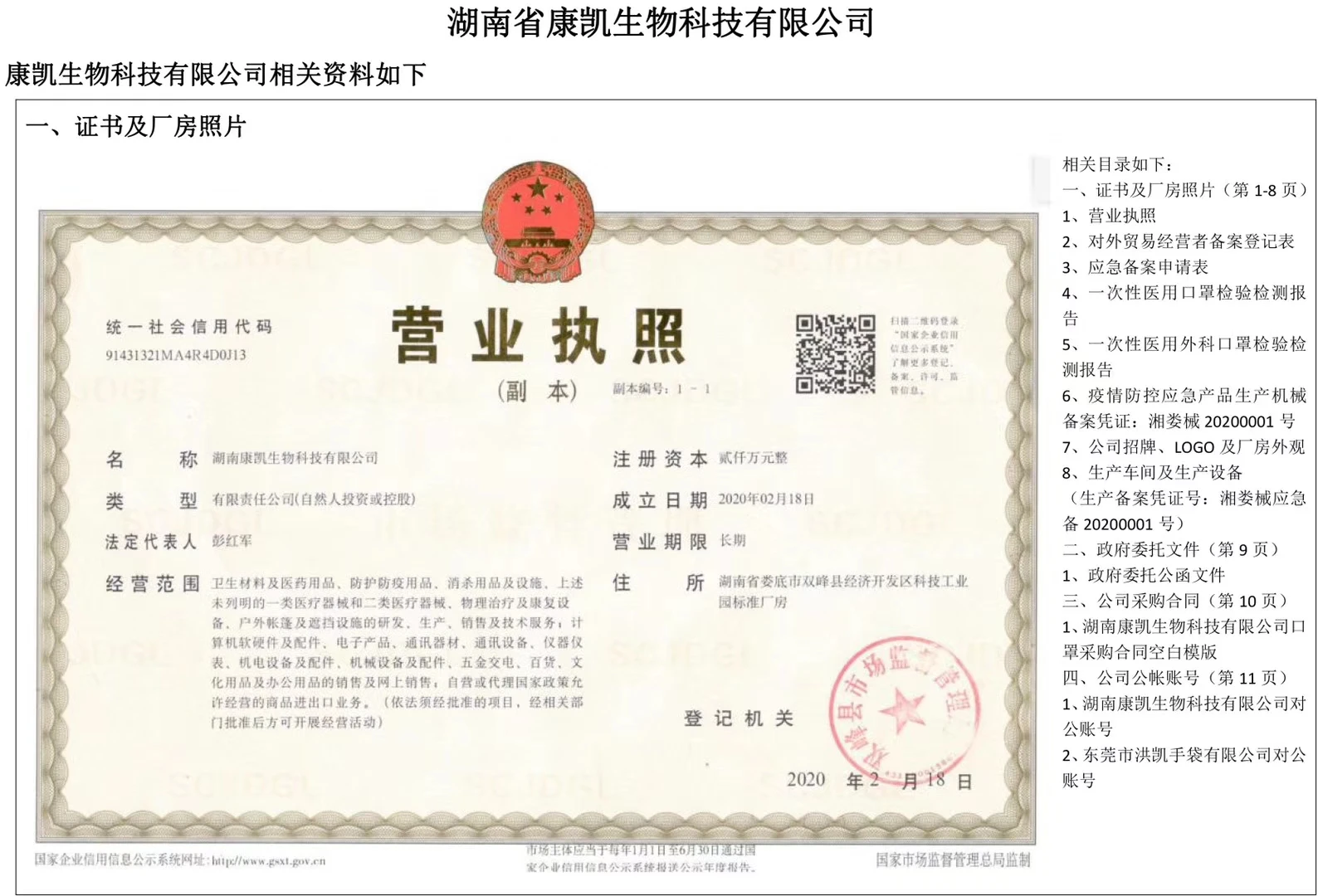Viewport: 1318px width, 896px height.
Task: Click the 法定代表人 label
Action: coord(151,542)
